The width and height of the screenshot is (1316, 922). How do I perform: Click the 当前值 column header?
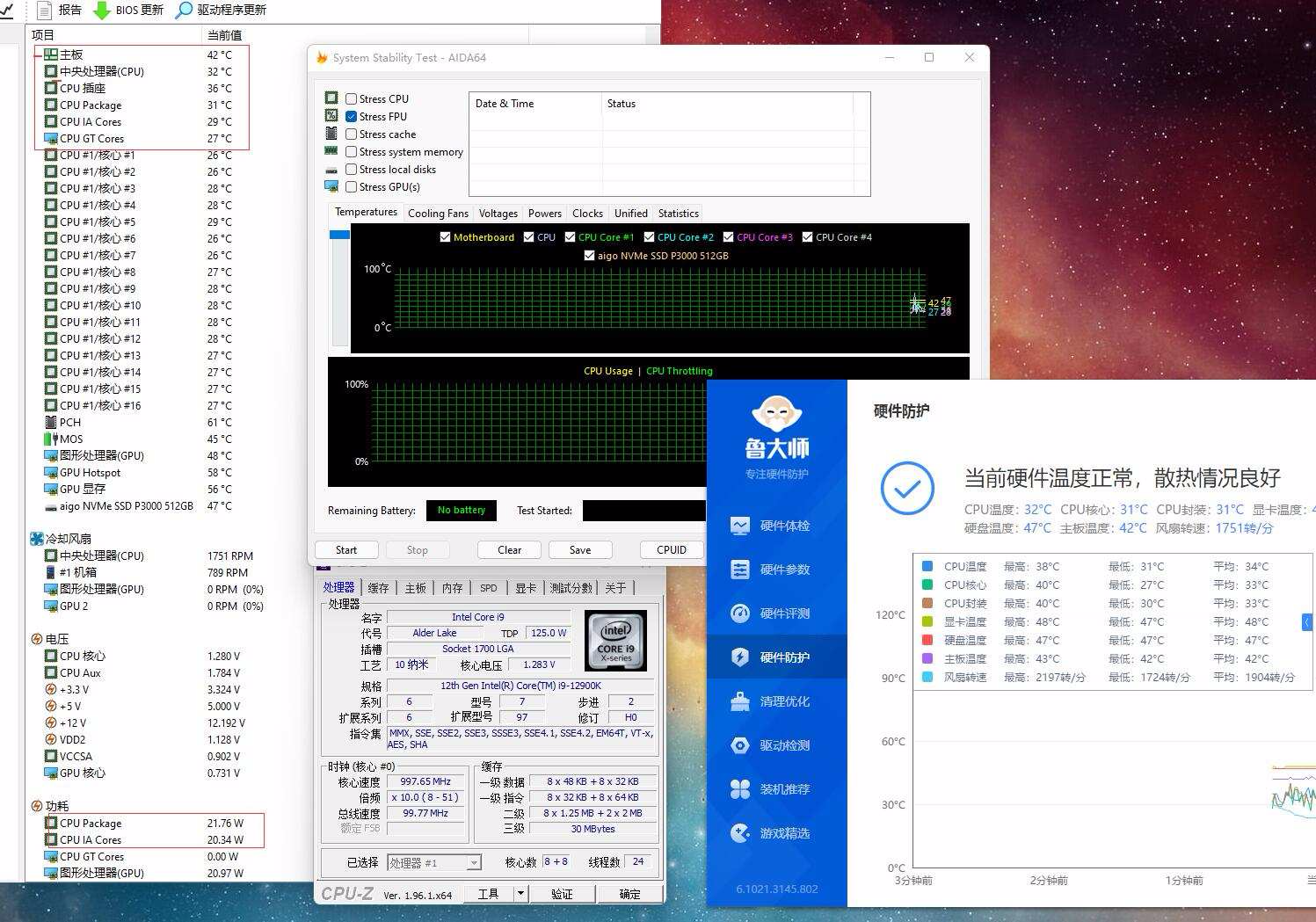tap(224, 35)
